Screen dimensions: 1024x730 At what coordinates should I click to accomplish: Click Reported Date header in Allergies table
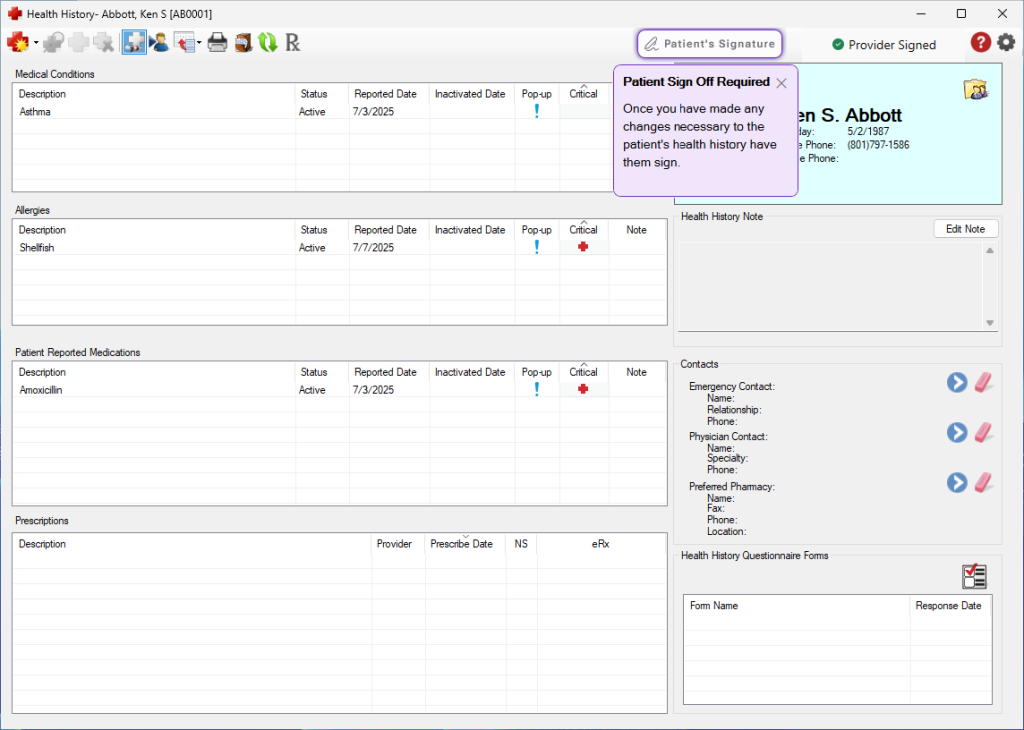tap(385, 230)
